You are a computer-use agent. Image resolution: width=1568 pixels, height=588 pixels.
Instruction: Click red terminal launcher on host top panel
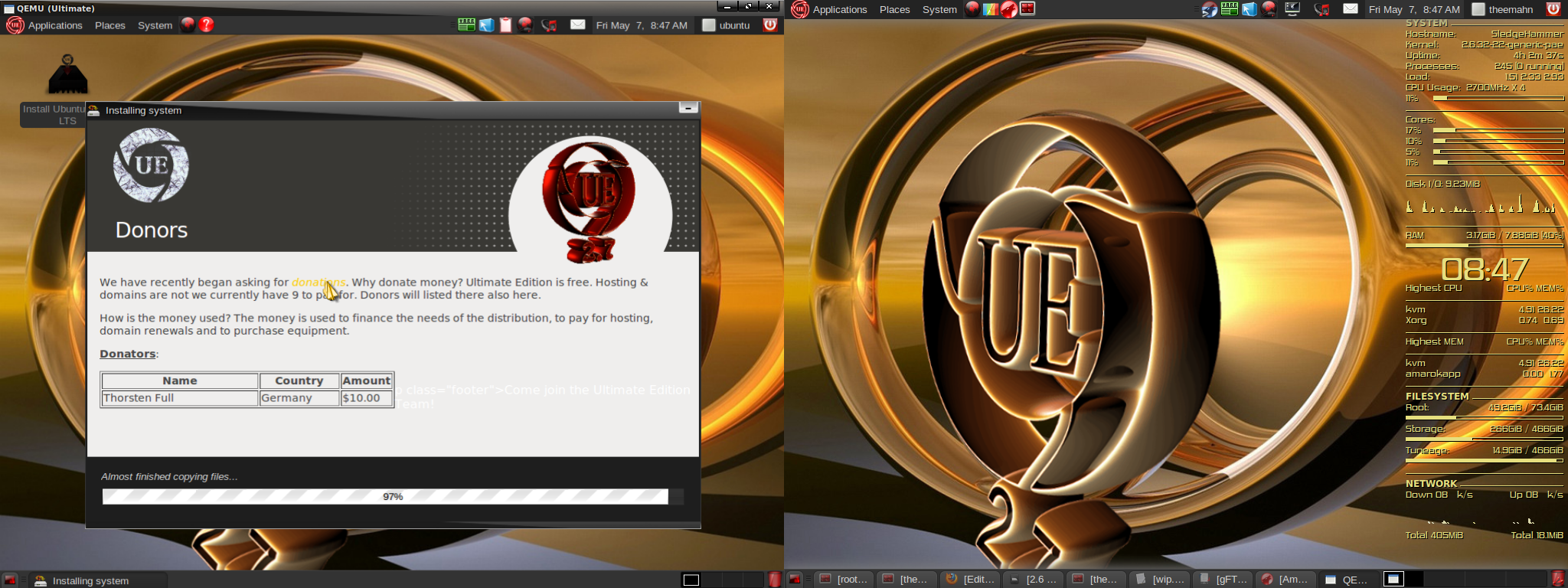pos(1027,9)
